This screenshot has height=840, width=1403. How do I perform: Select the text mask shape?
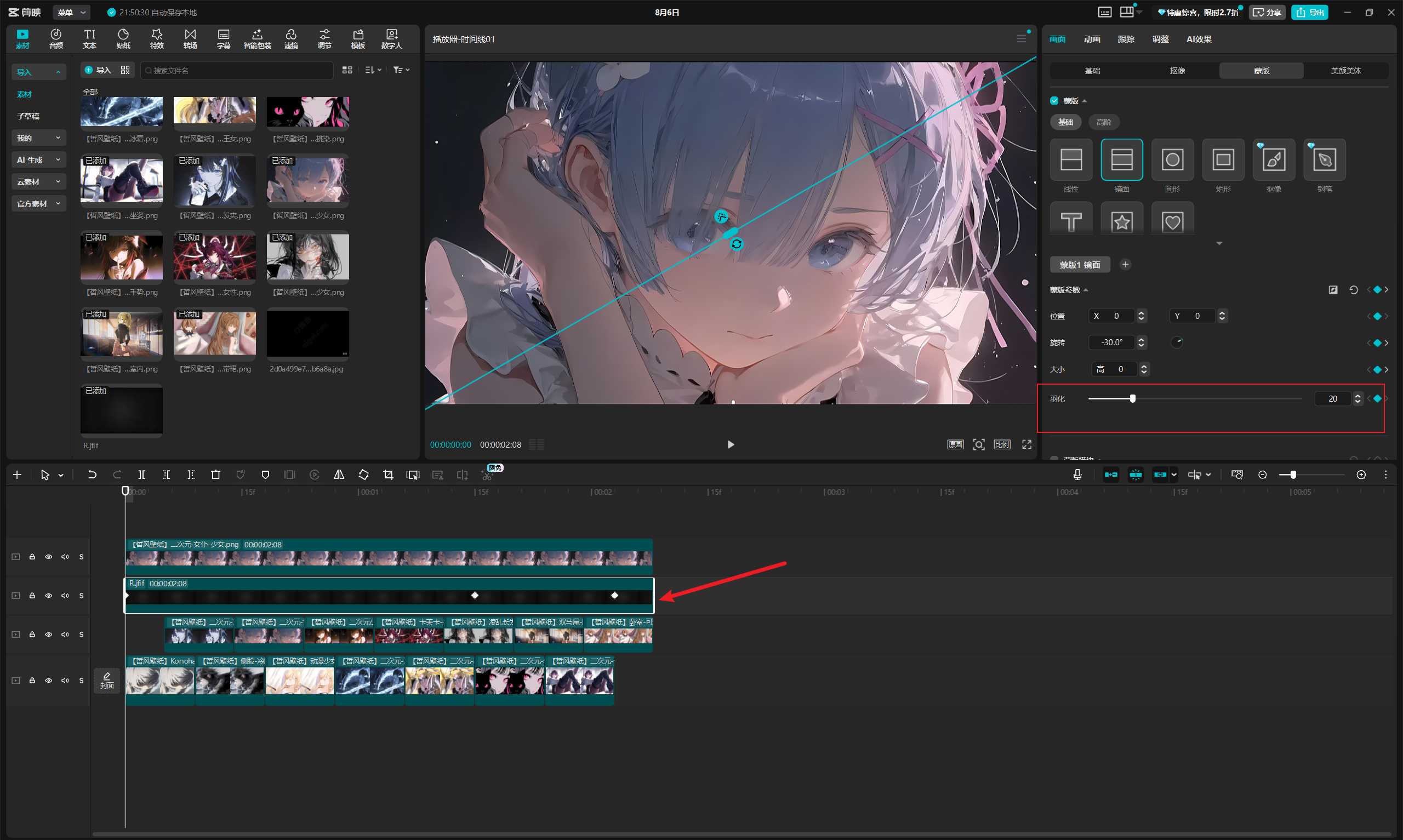[1071, 219]
